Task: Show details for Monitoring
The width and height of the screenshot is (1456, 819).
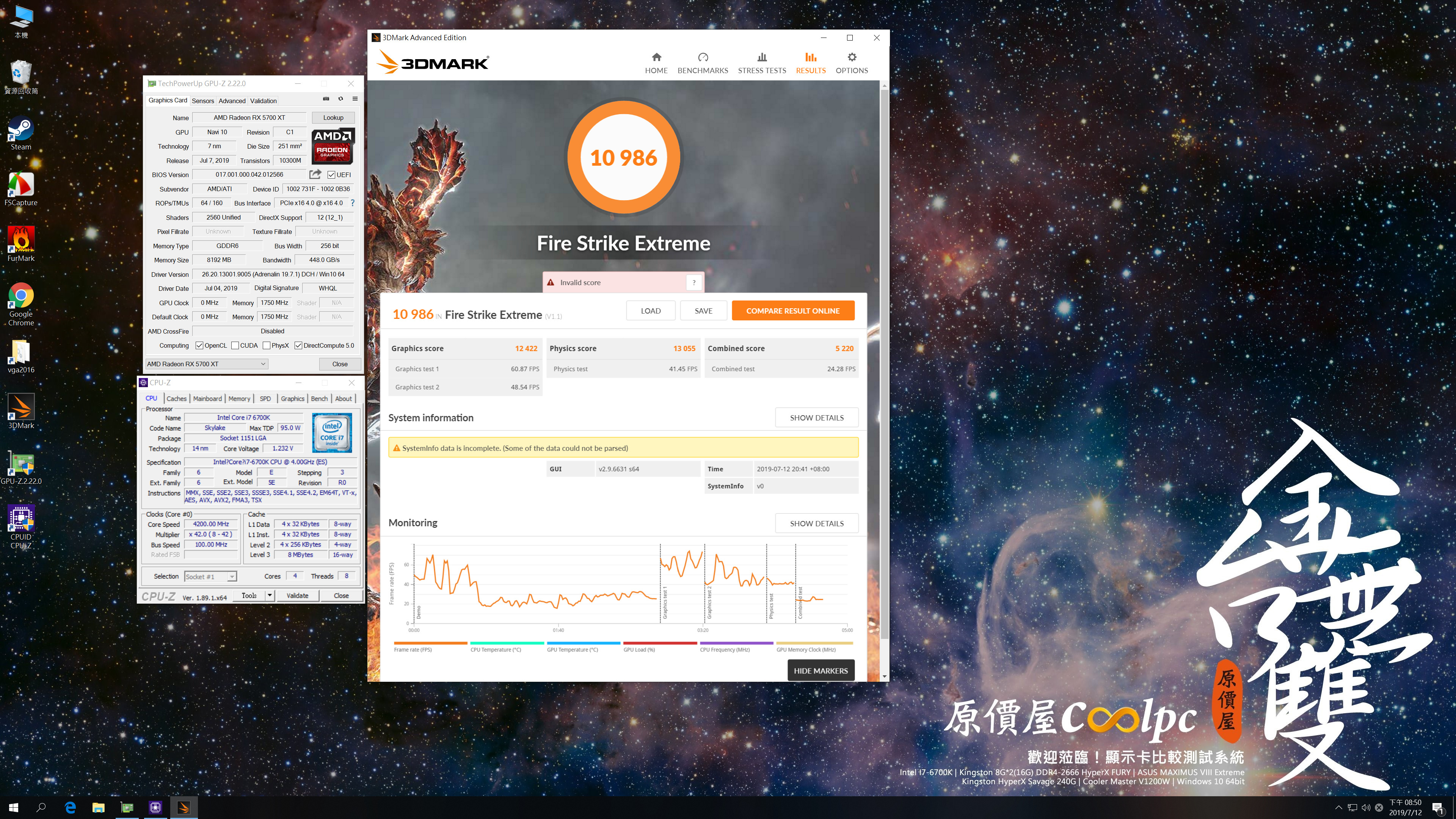Action: (816, 523)
